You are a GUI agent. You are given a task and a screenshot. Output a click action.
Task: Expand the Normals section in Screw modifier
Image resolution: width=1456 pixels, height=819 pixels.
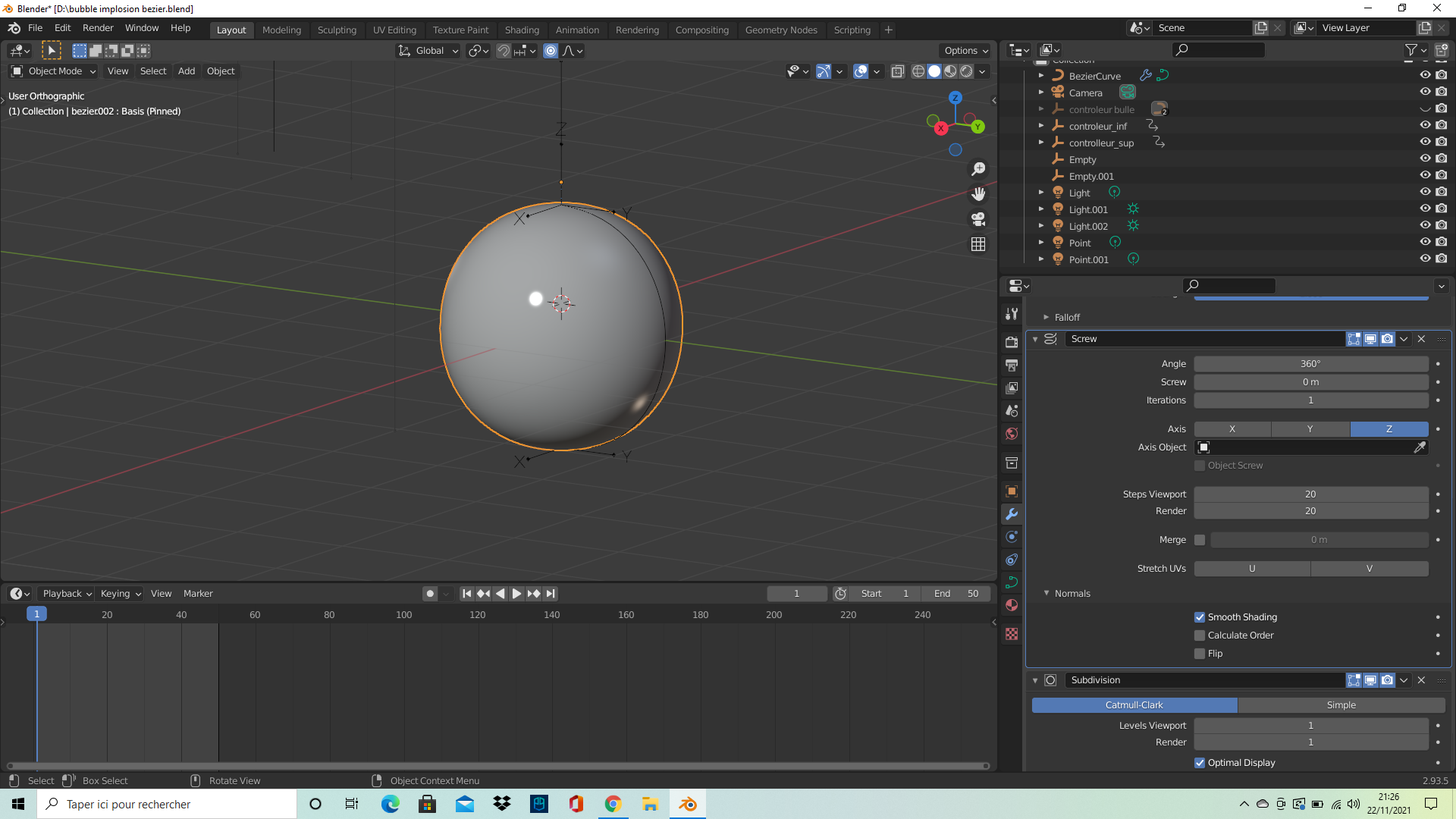pyautogui.click(x=1046, y=593)
